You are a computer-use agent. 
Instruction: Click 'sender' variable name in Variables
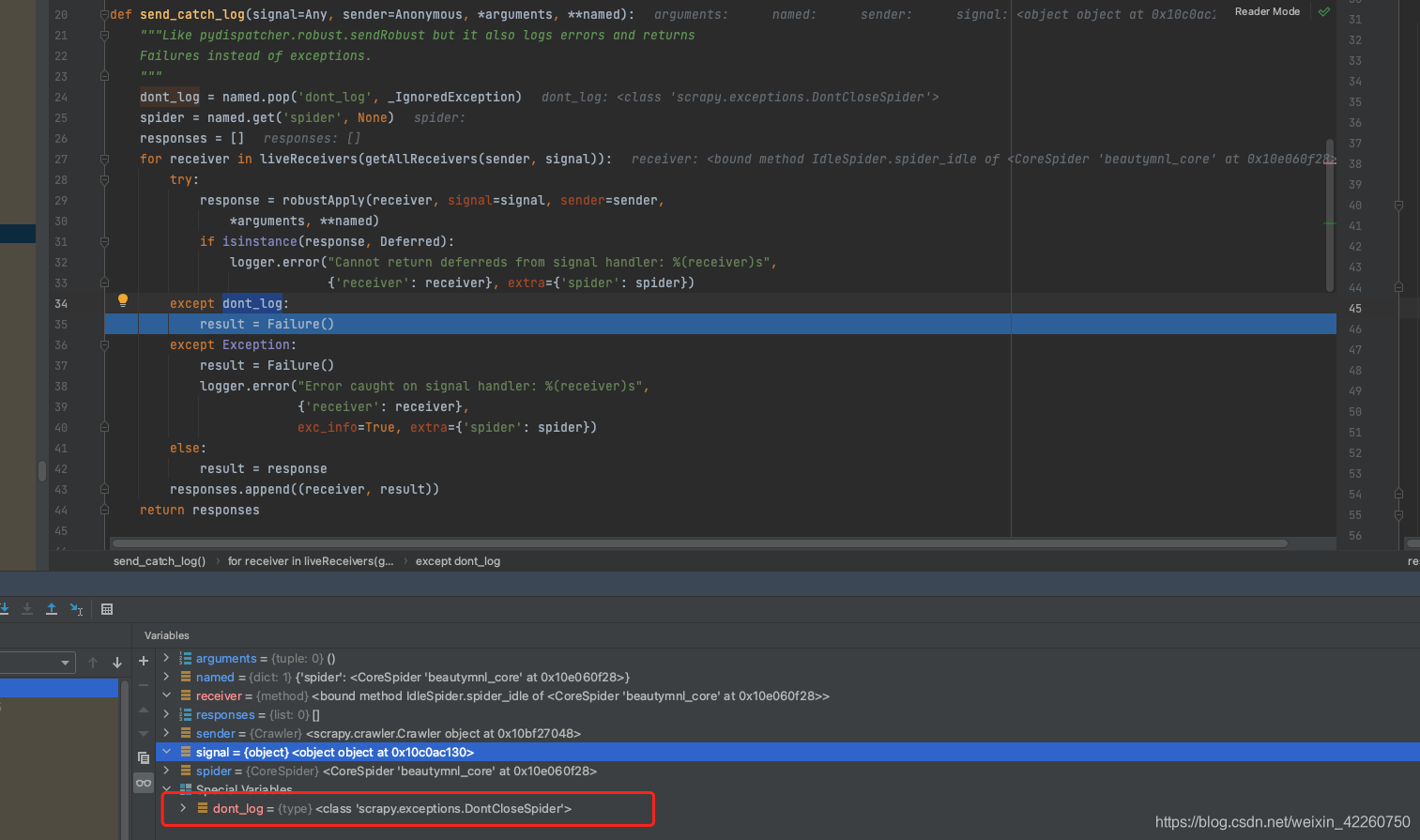click(x=216, y=733)
